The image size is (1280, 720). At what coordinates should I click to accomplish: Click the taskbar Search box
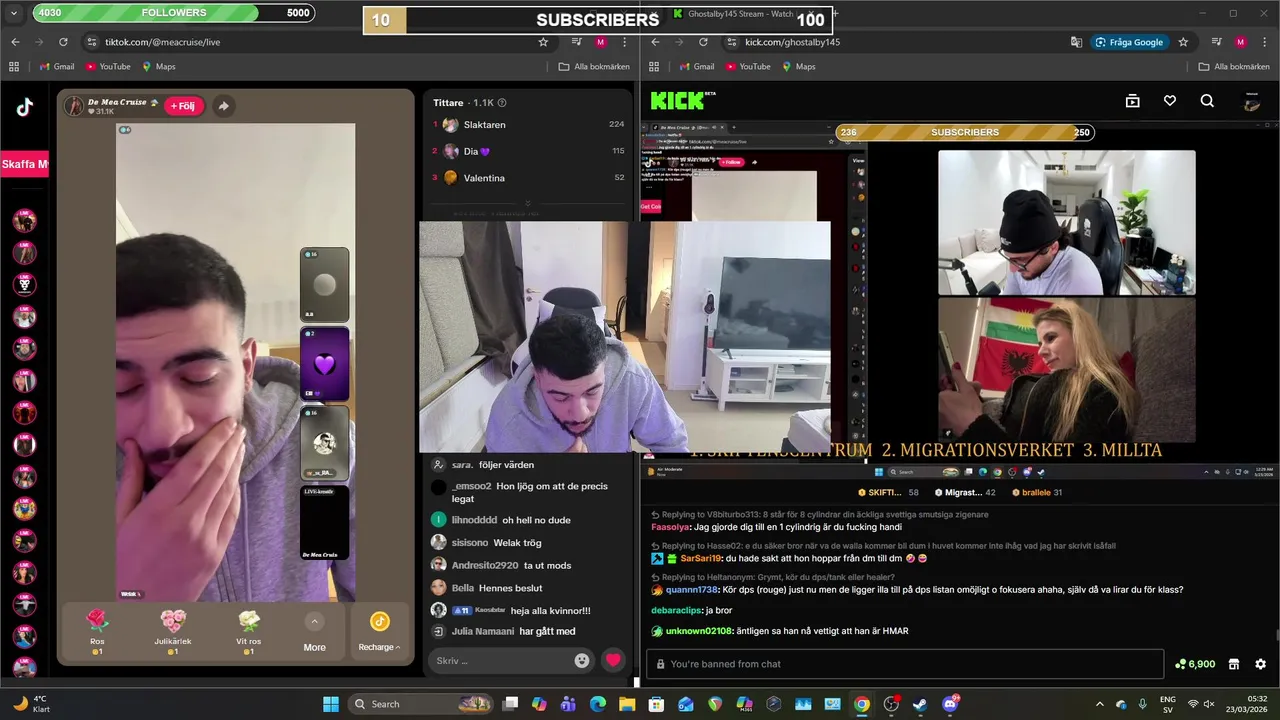[421, 704]
